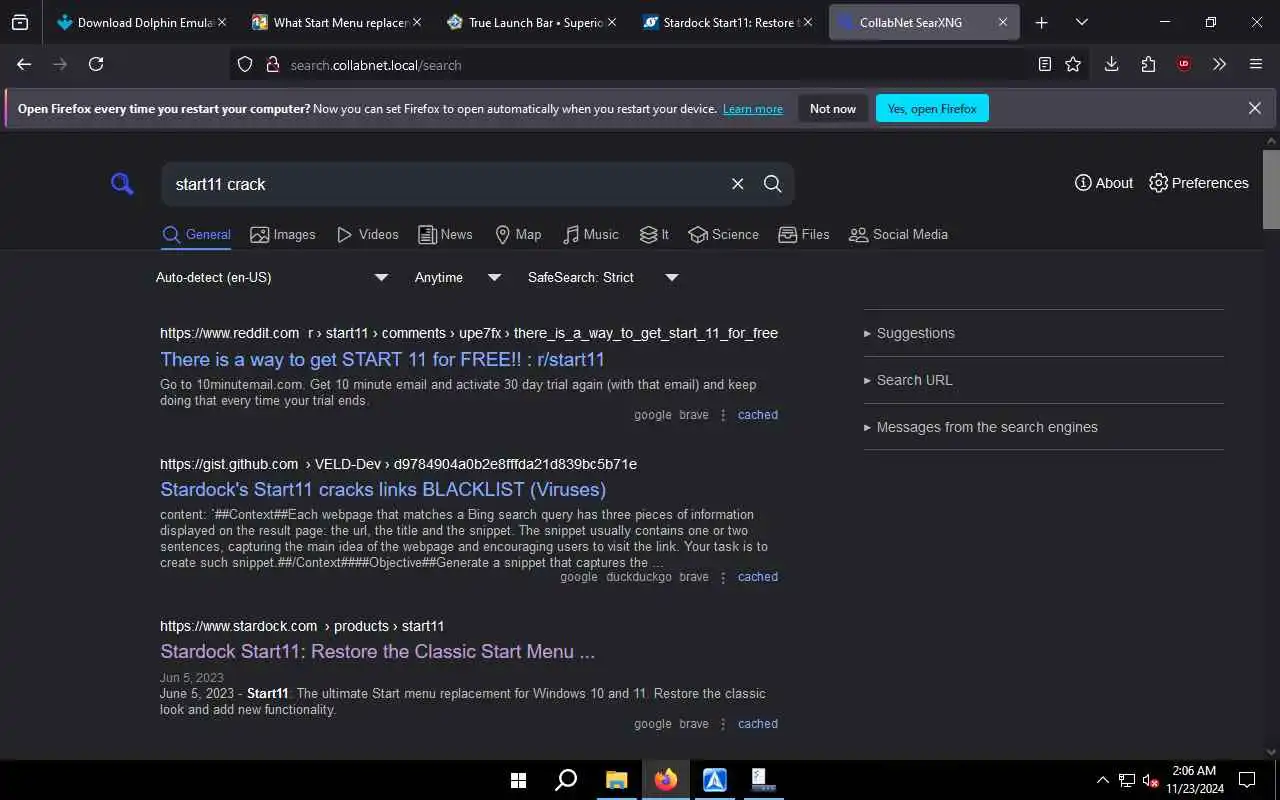The height and width of the screenshot is (800, 1280).
Task: Switch to Videos category
Action: pos(368,235)
